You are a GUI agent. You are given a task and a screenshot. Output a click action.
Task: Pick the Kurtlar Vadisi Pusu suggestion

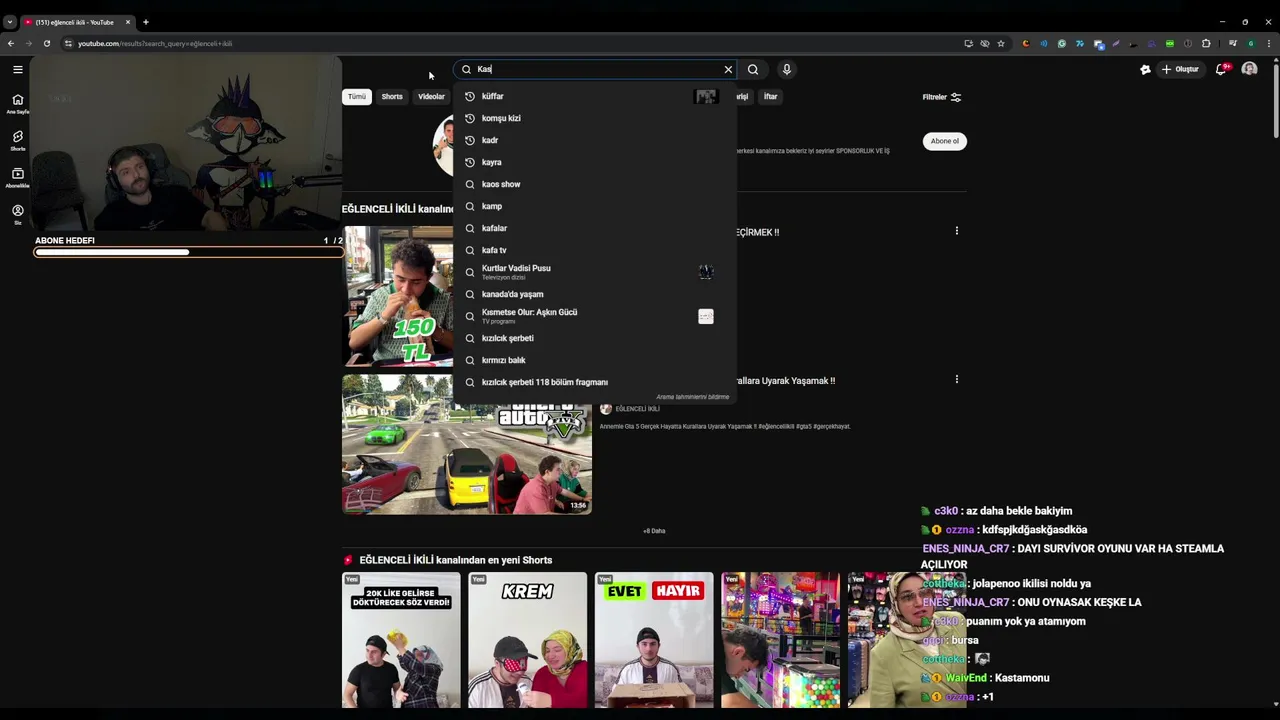click(x=595, y=272)
